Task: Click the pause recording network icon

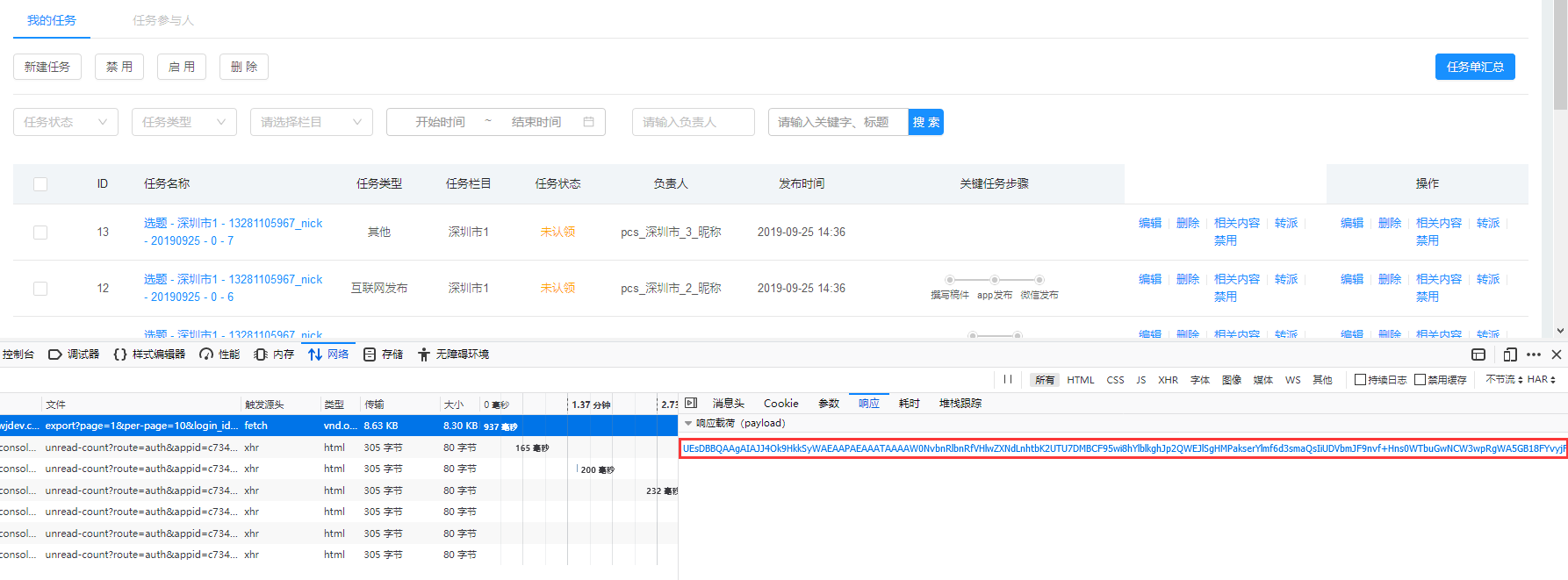Action: (x=1008, y=379)
